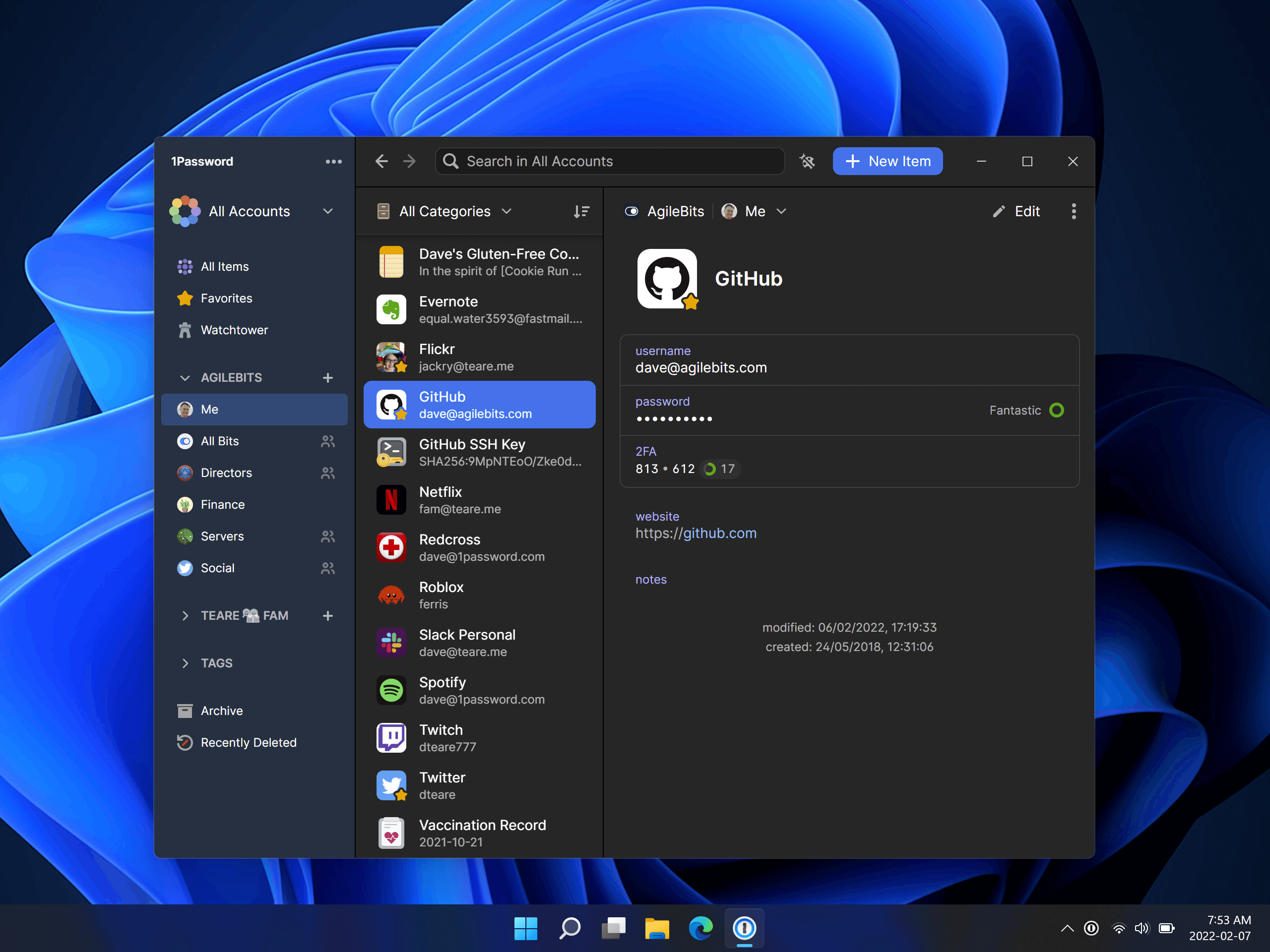
Task: Open the Archive section
Action: pos(223,710)
